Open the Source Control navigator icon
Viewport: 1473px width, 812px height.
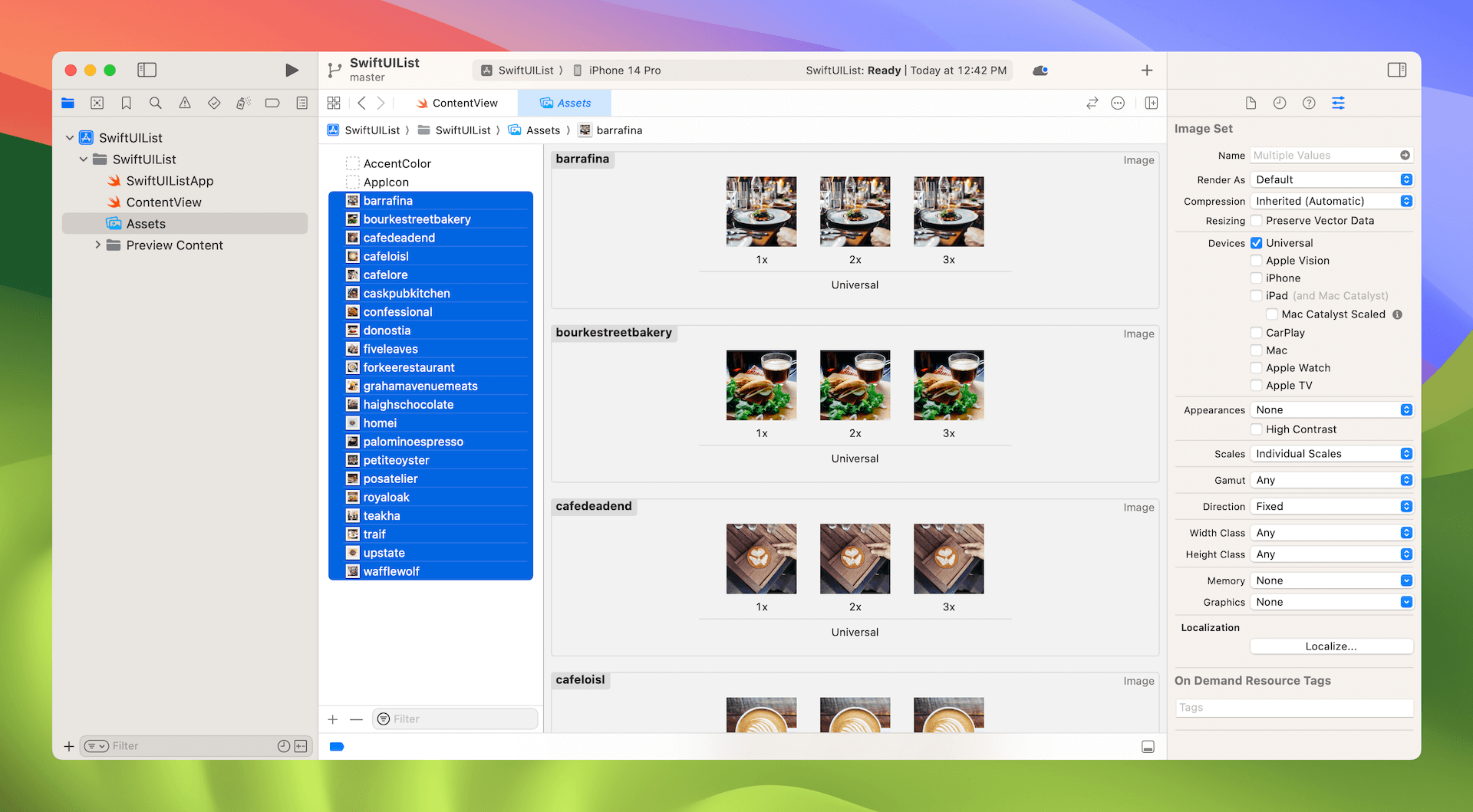(97, 103)
